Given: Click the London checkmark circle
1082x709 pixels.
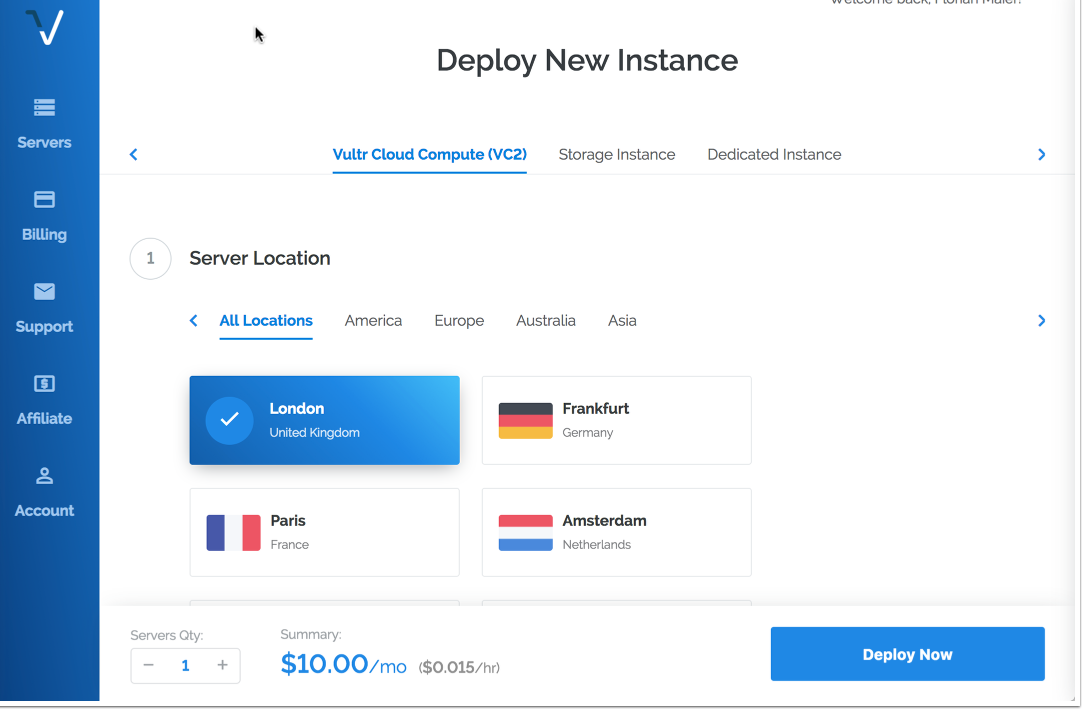Looking at the screenshot, I should (230, 420).
